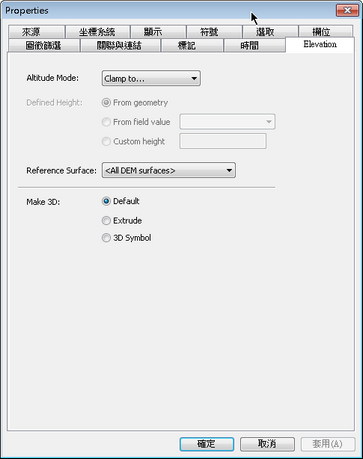
Task: Open the 欄位 tab
Action: click(x=326, y=32)
